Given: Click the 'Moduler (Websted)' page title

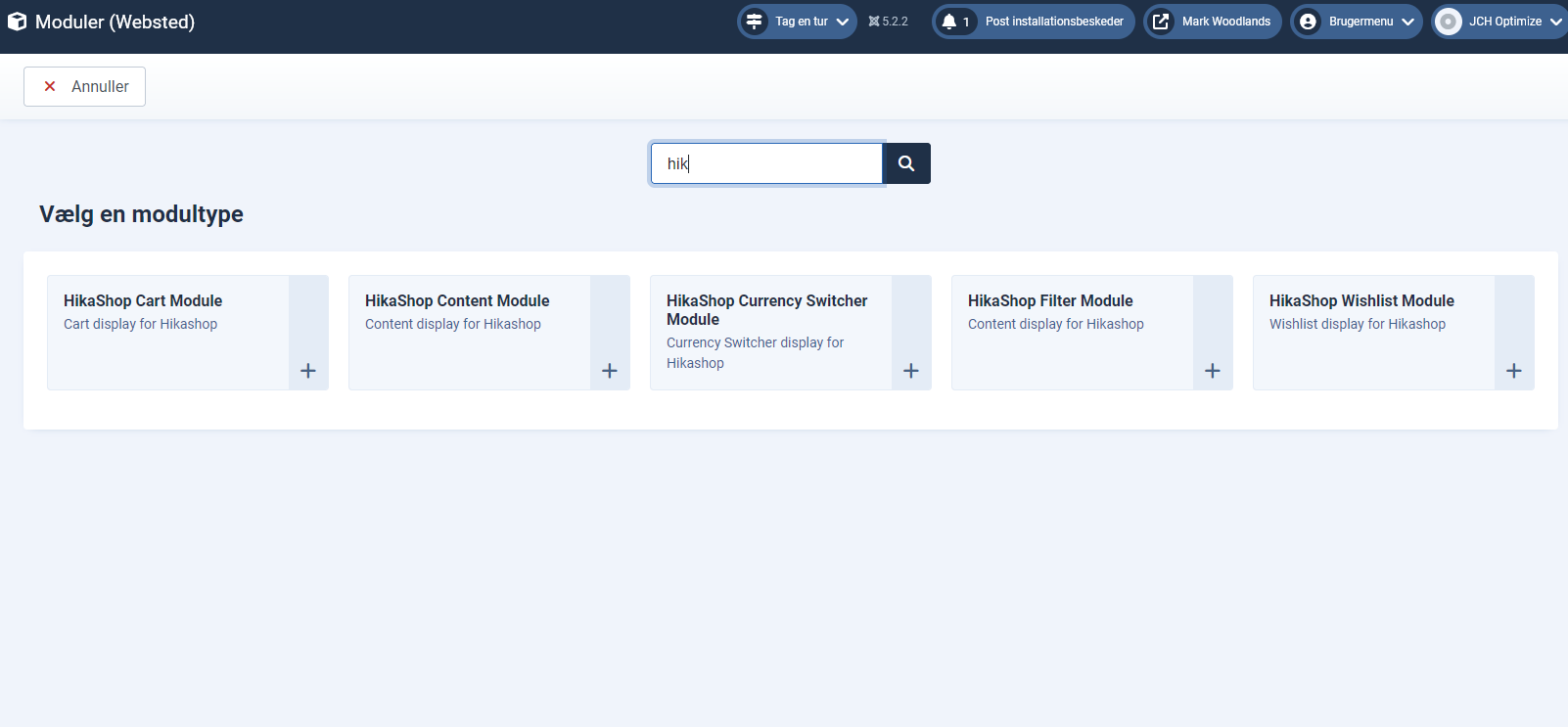Looking at the screenshot, I should [x=115, y=22].
